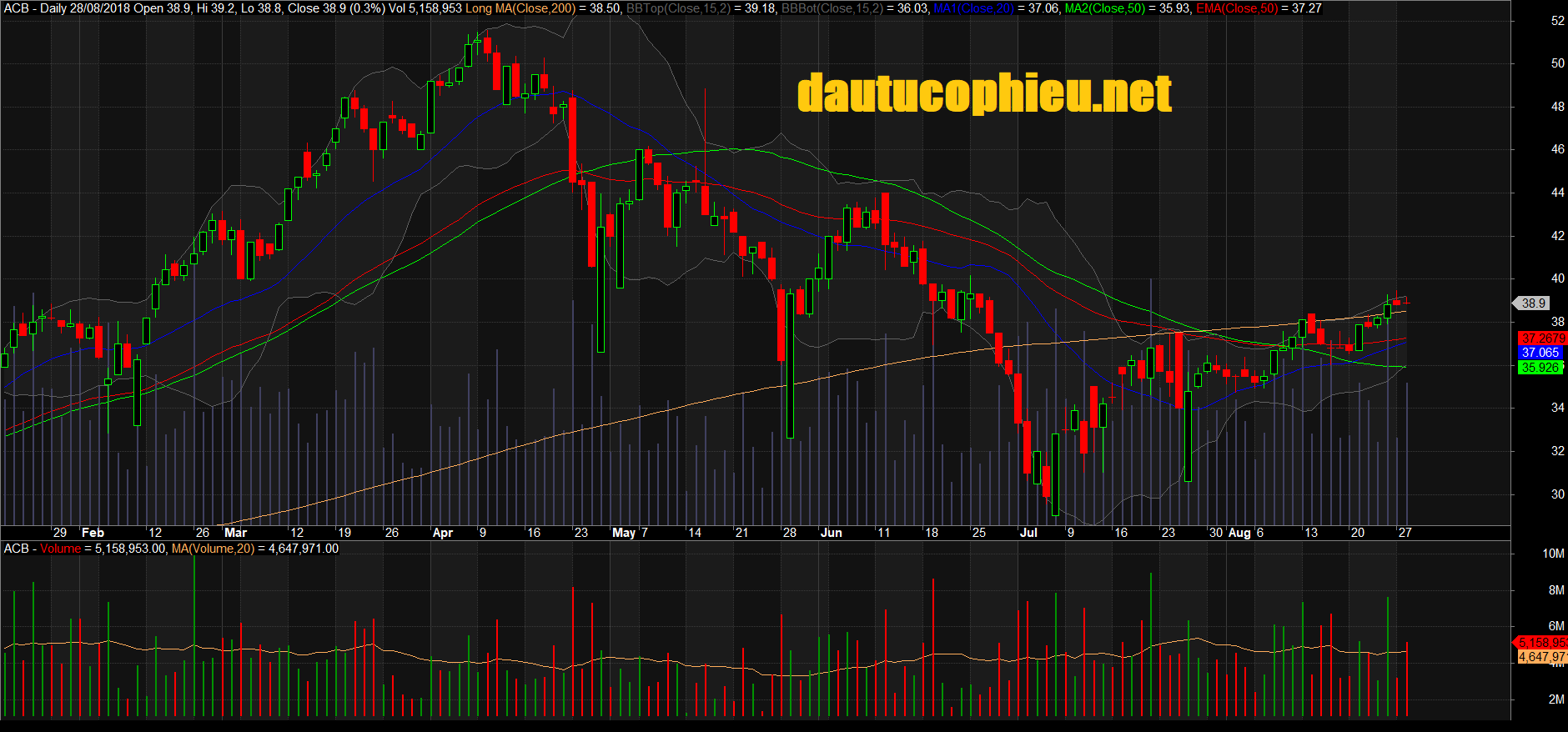Click the 44 price axis label

1557,193
